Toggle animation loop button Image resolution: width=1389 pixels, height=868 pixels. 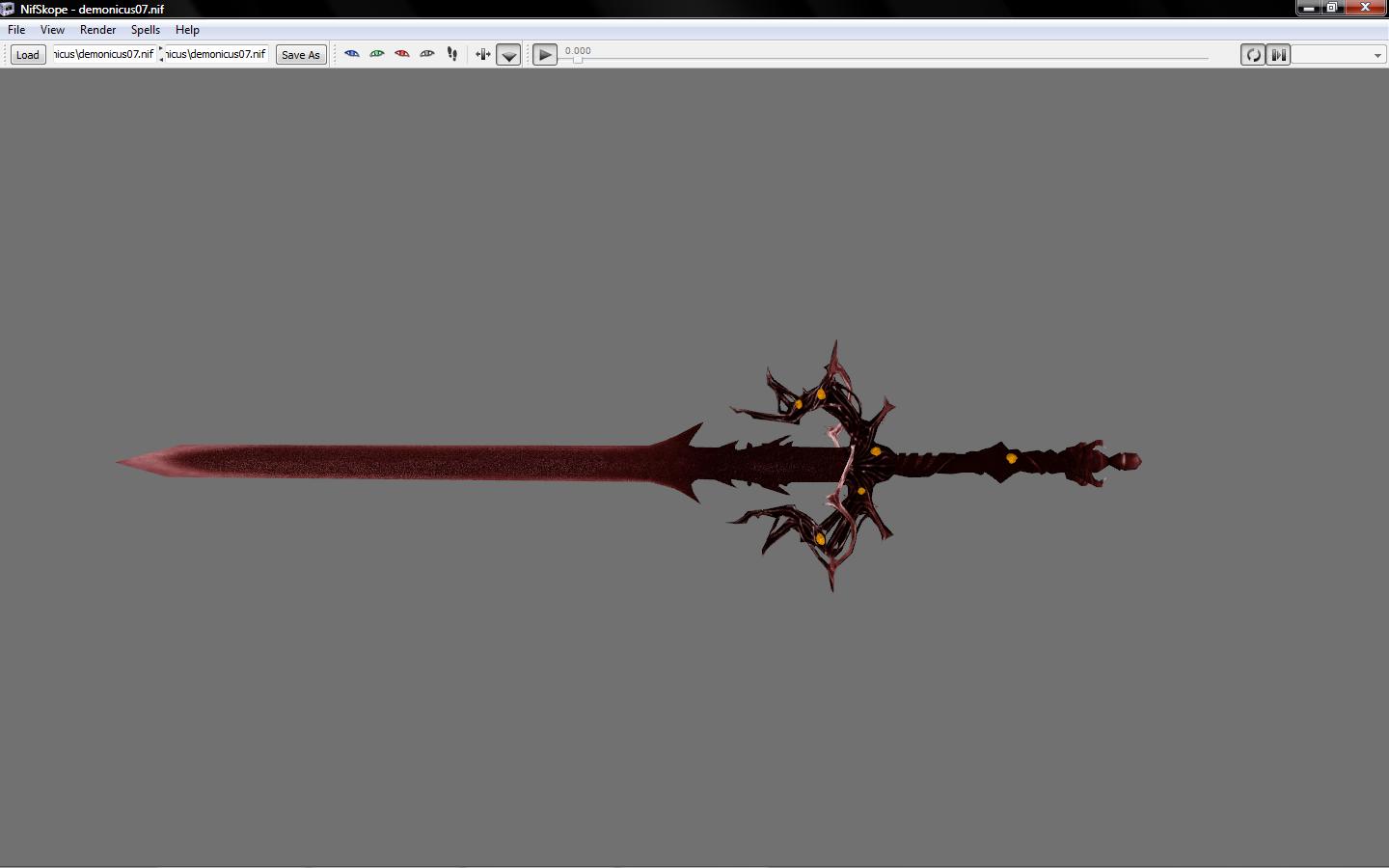pyautogui.click(x=1253, y=55)
